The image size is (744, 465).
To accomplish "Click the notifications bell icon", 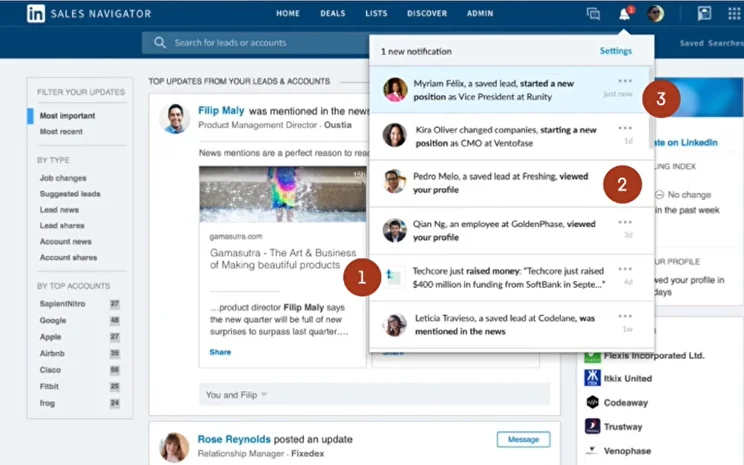I will [x=624, y=14].
